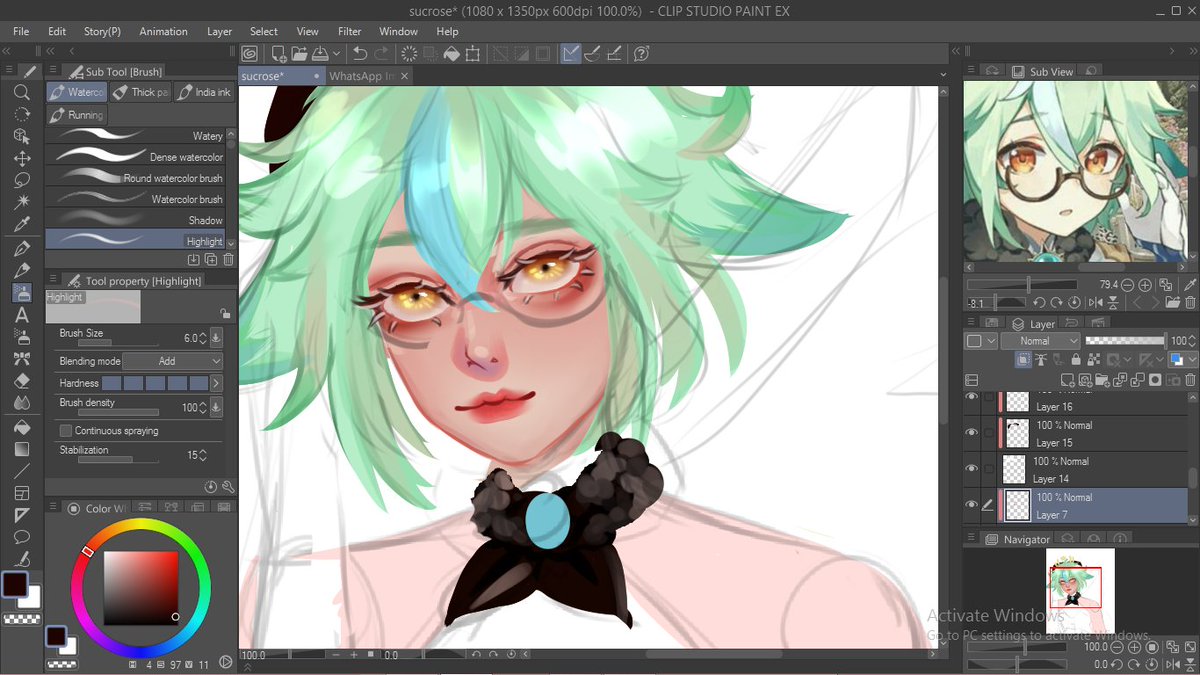Open save options dropdown arrow in command bar
The width and height of the screenshot is (1200, 675).
[x=336, y=53]
